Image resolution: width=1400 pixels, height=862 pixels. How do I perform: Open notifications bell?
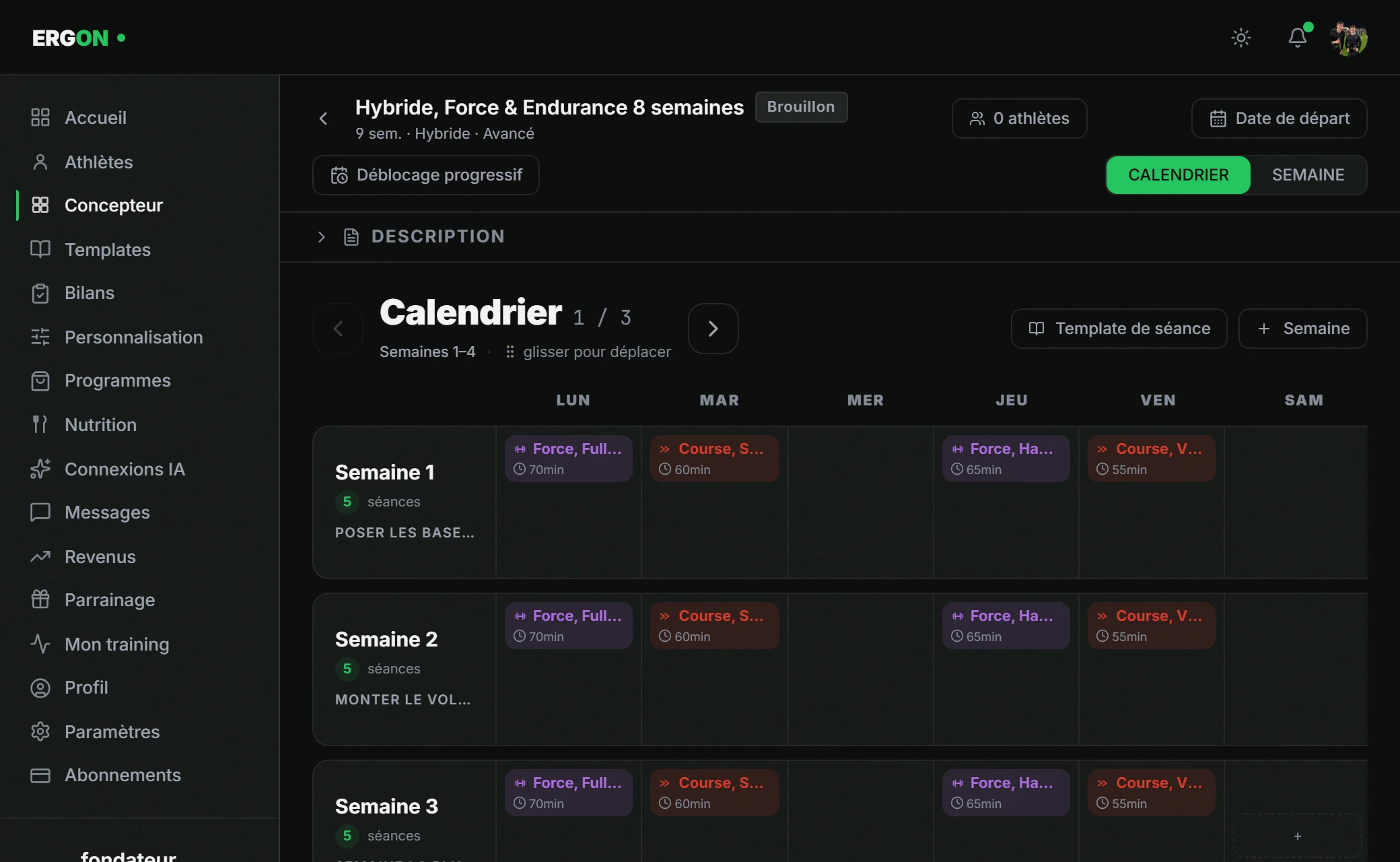(1297, 38)
